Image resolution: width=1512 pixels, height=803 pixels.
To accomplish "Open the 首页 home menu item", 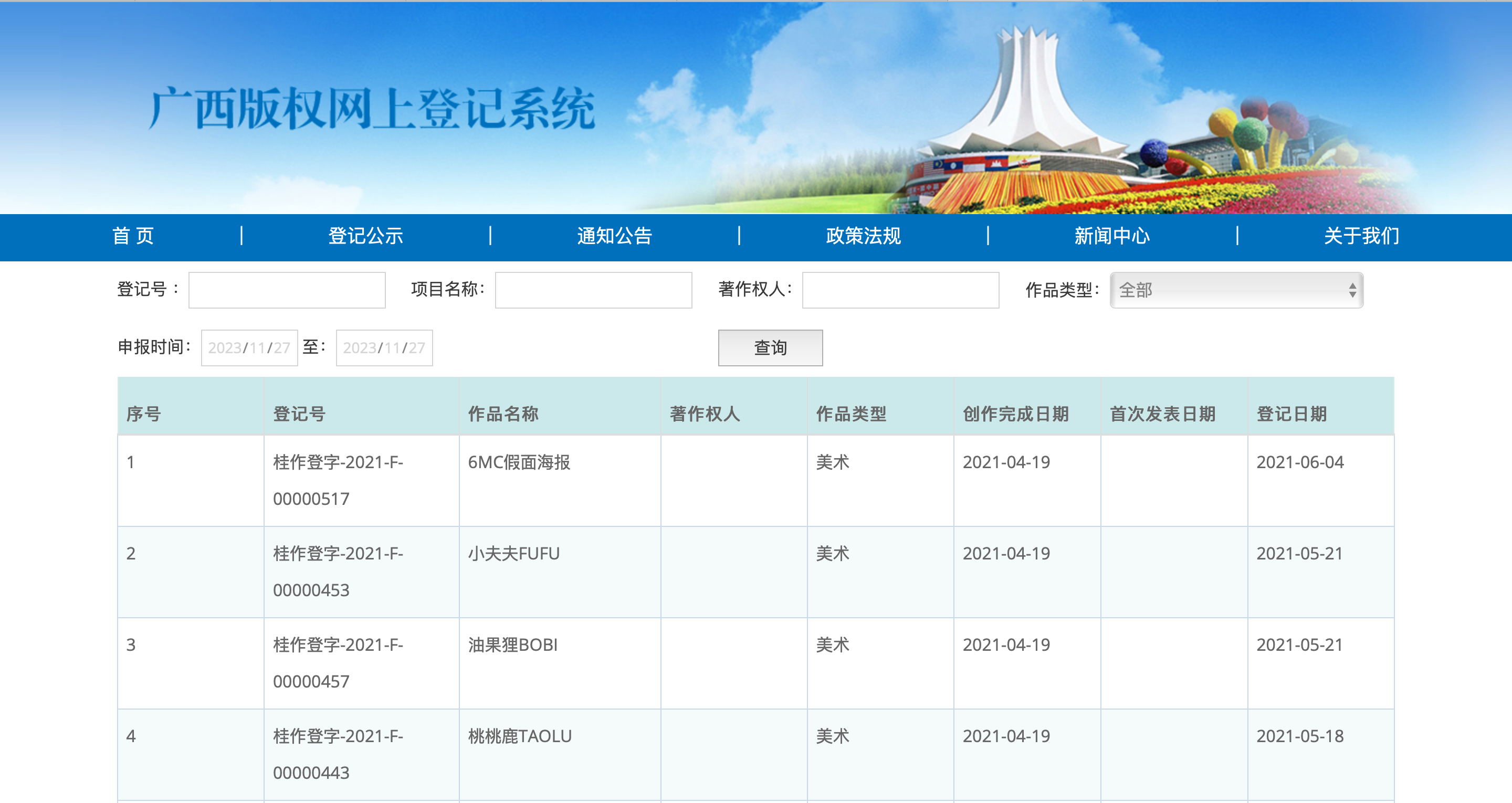I will (x=133, y=236).
